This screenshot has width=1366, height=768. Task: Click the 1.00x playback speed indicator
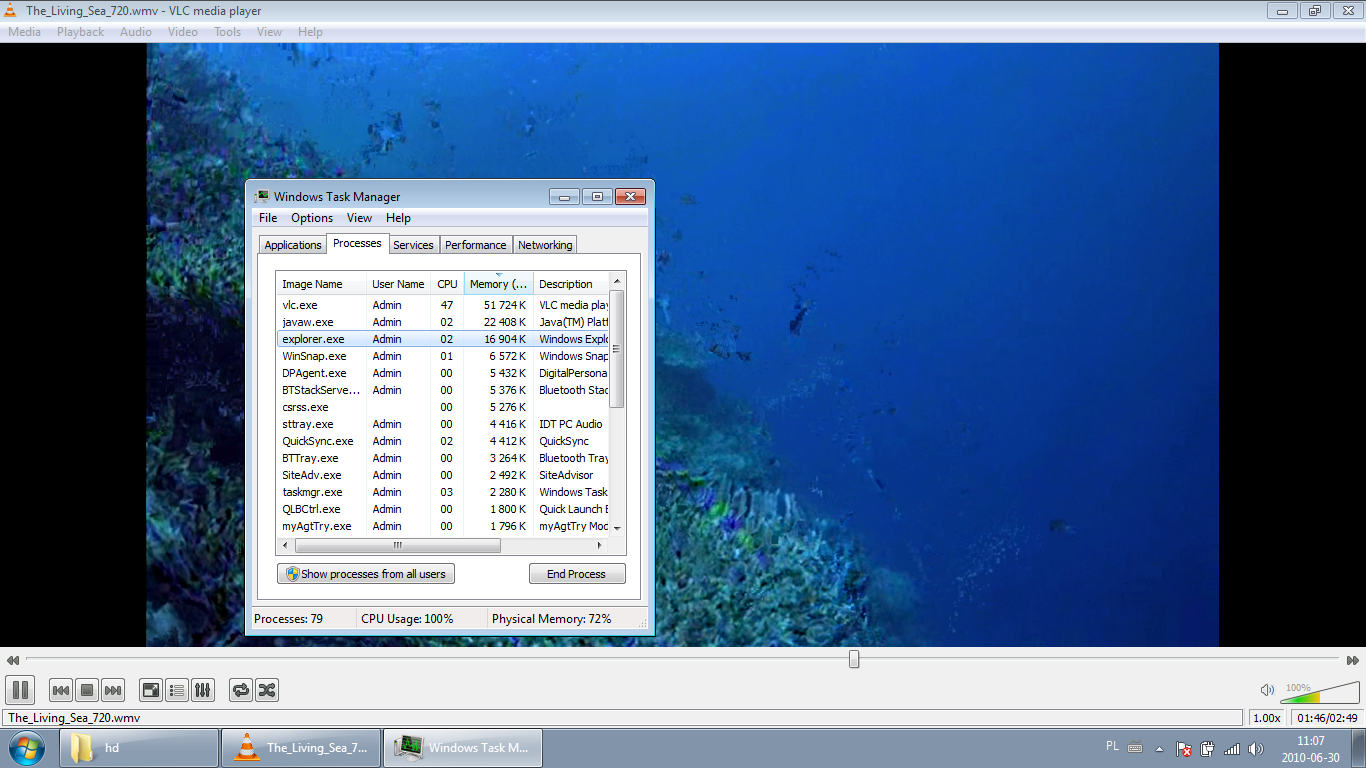click(1267, 718)
